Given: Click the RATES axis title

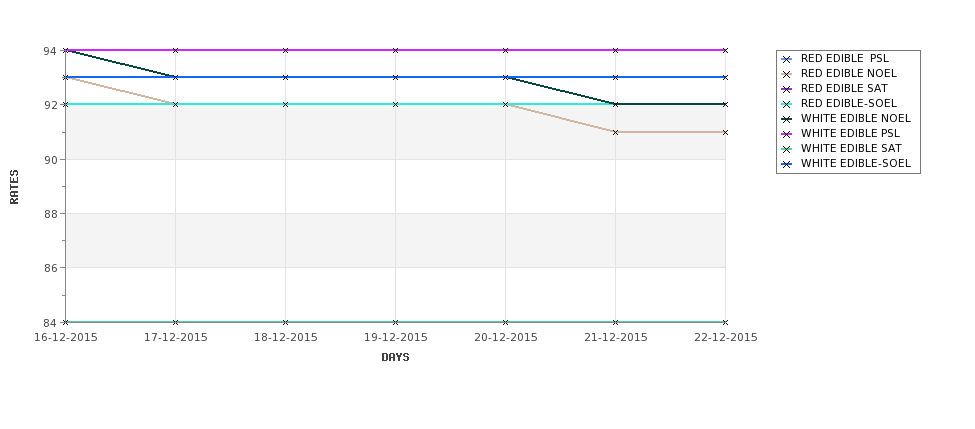Looking at the screenshot, I should (x=14, y=187).
